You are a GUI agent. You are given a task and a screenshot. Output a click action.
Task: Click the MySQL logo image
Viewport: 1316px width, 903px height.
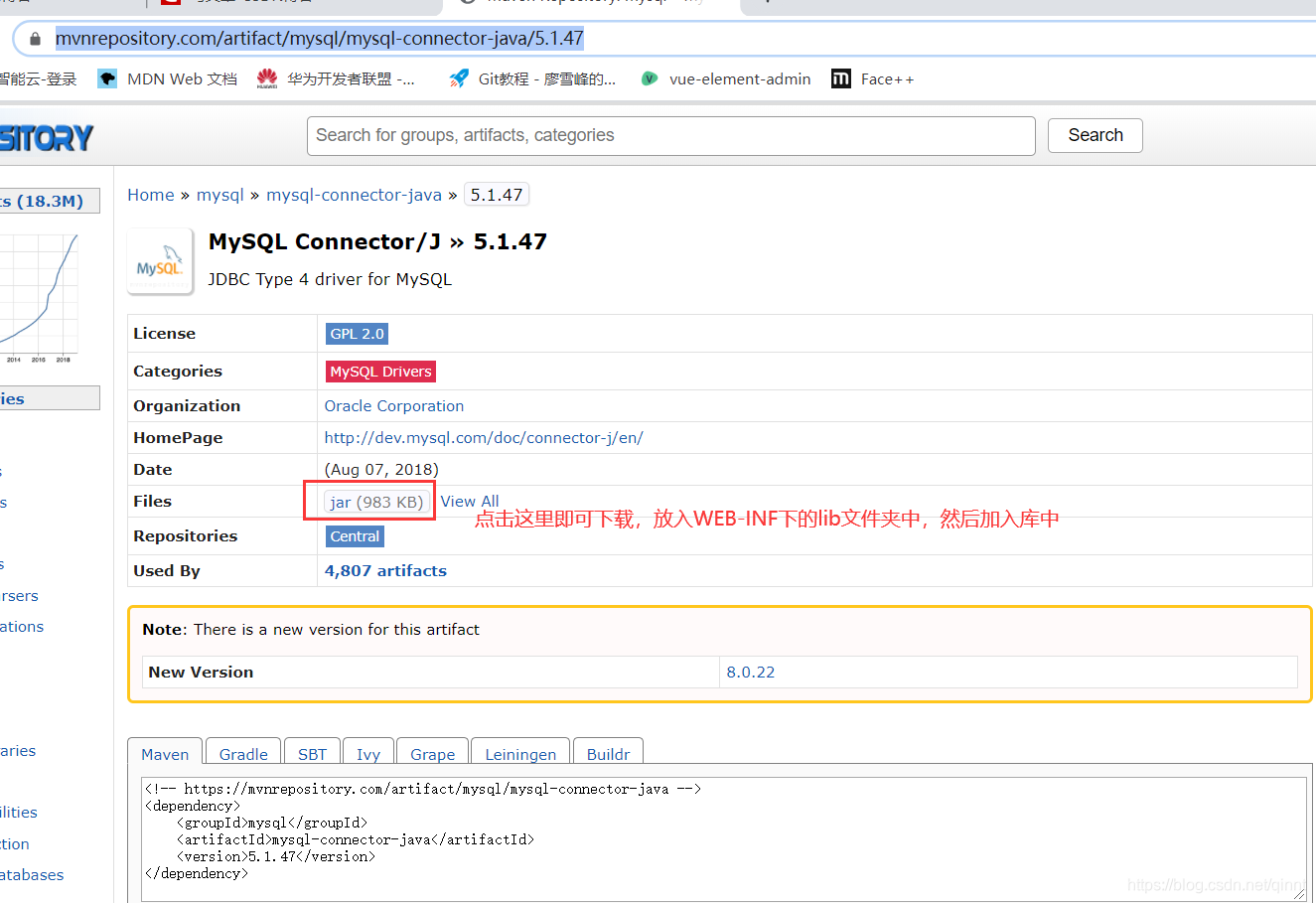coord(159,260)
